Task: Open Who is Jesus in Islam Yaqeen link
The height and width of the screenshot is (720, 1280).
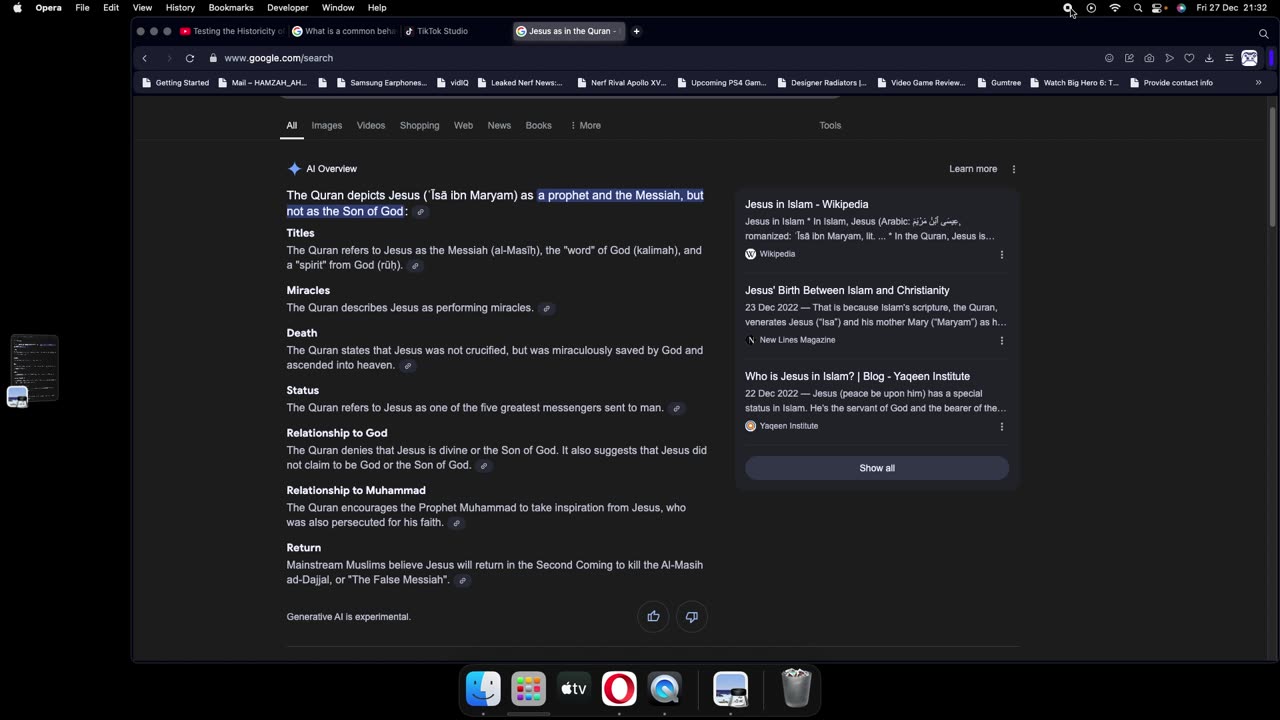Action: [857, 376]
